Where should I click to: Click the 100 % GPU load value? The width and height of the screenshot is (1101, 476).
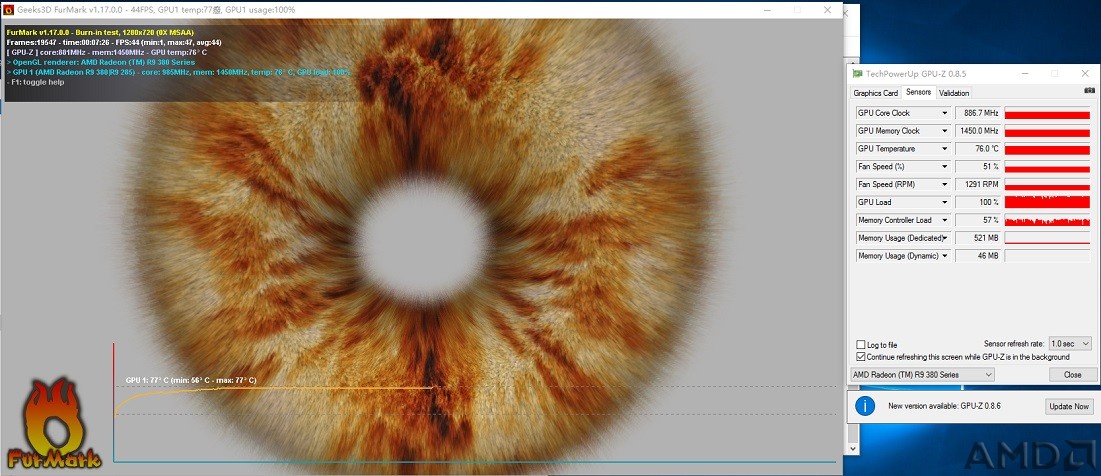click(x=978, y=202)
